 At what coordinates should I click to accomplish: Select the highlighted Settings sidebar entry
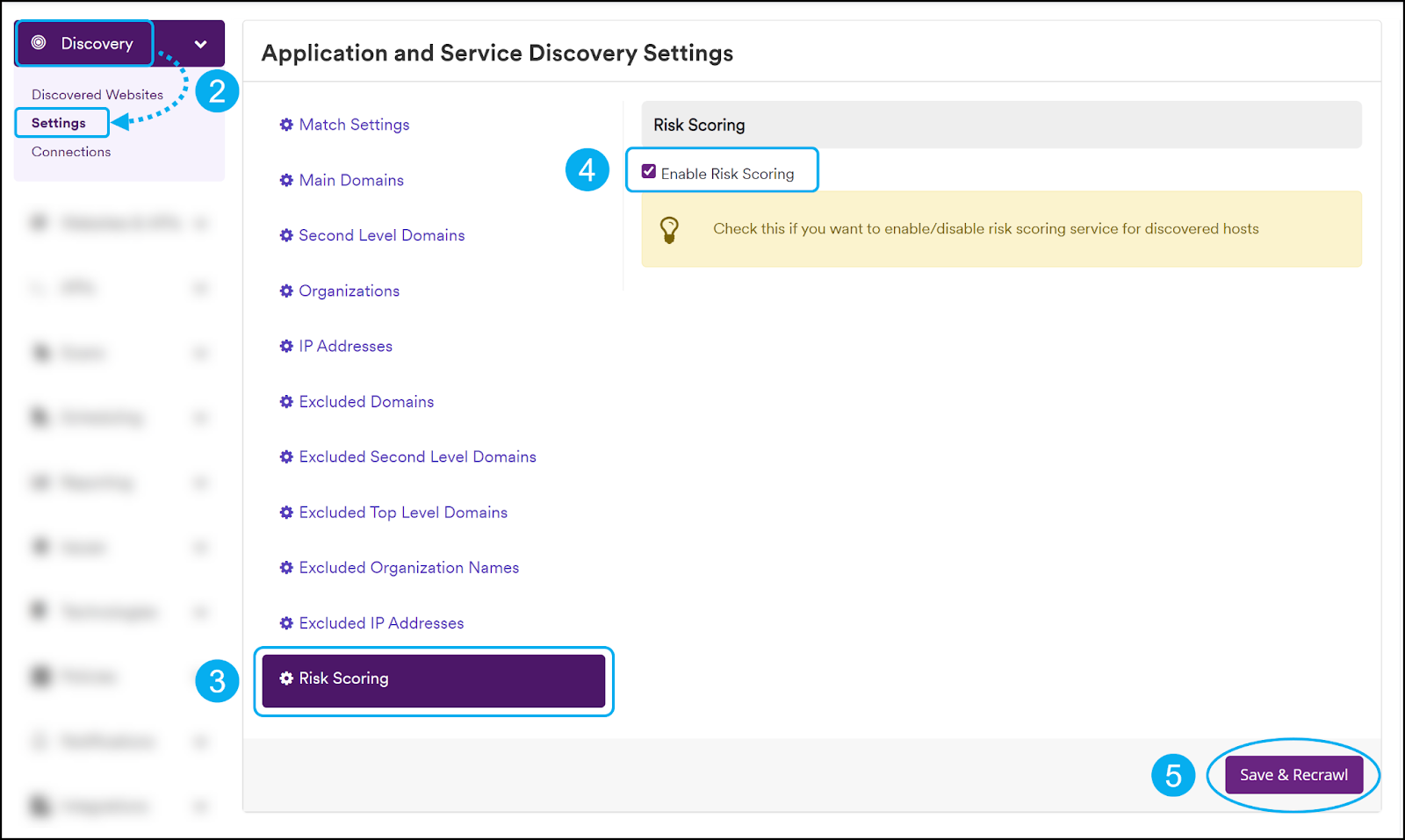pyautogui.click(x=61, y=123)
